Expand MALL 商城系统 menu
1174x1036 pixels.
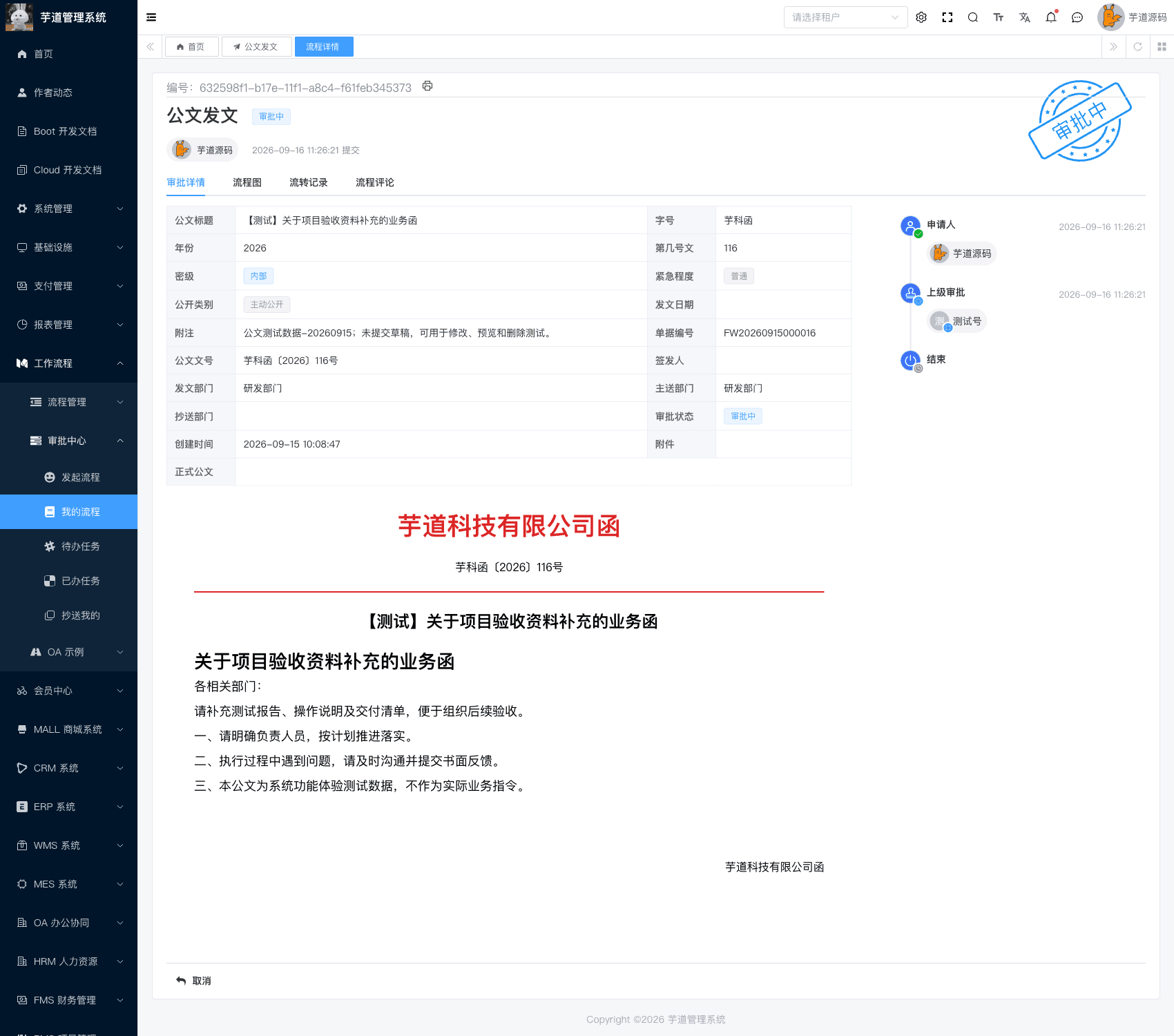tap(68, 729)
